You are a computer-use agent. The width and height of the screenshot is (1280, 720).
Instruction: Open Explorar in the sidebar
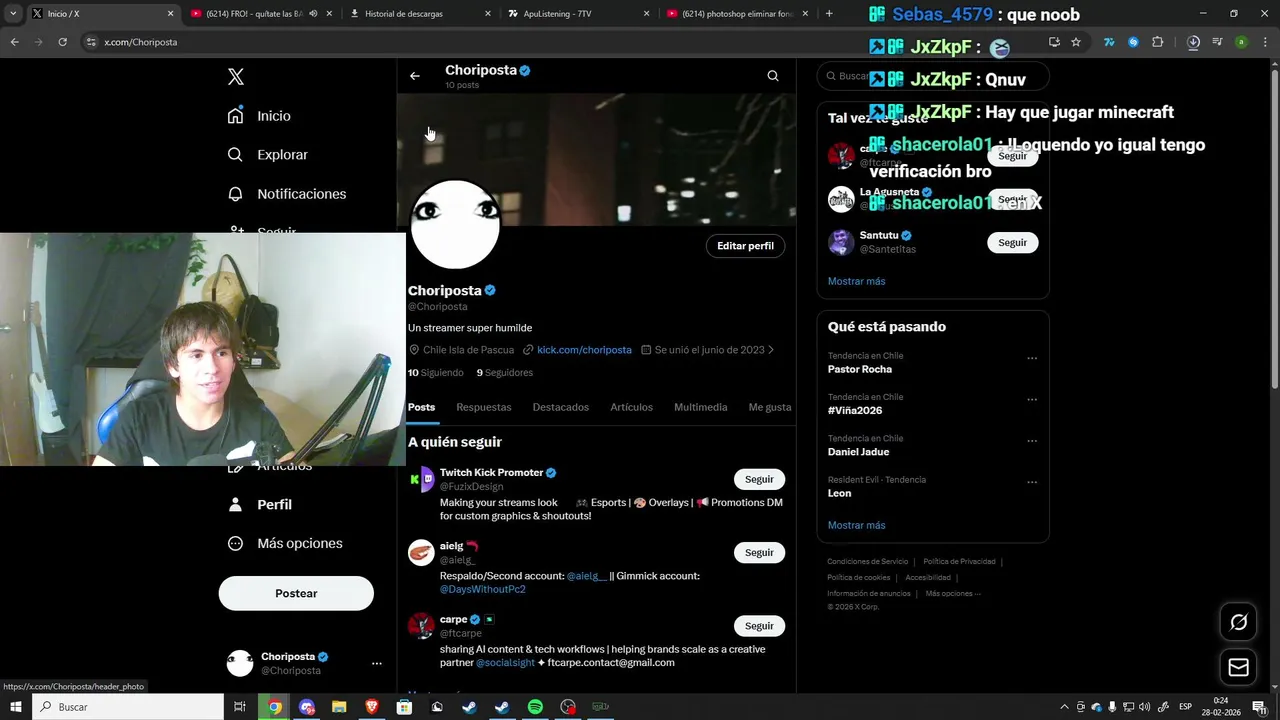[267, 155]
